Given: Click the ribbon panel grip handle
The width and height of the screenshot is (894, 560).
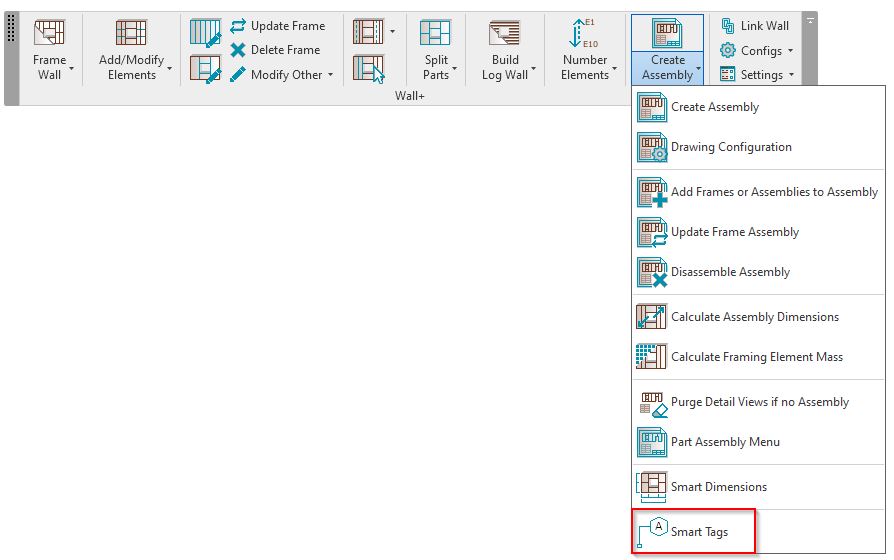Looking at the screenshot, I should 11,29.
